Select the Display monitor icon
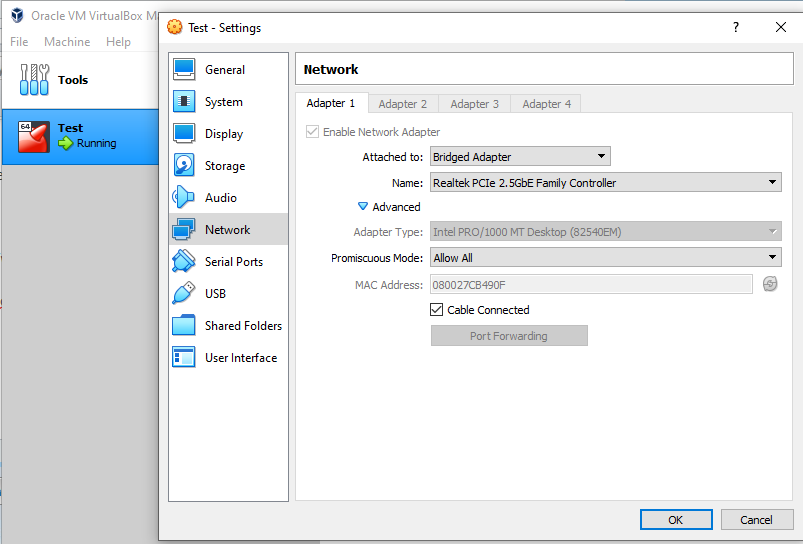The width and height of the screenshot is (803, 544). [184, 133]
